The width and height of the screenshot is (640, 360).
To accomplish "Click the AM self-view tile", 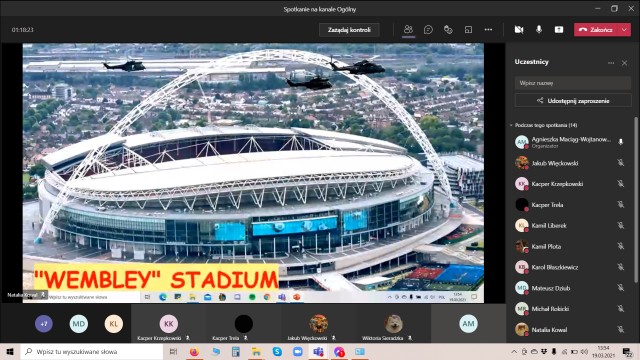I will coord(468,323).
